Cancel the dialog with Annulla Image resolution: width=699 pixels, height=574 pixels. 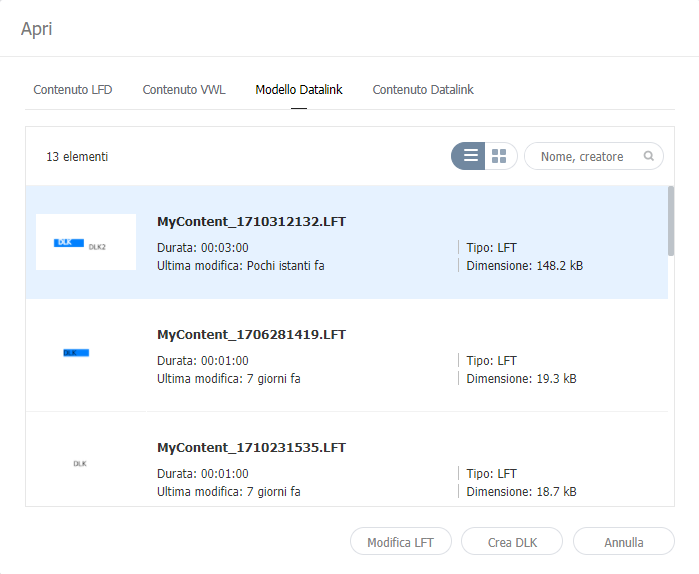point(624,542)
